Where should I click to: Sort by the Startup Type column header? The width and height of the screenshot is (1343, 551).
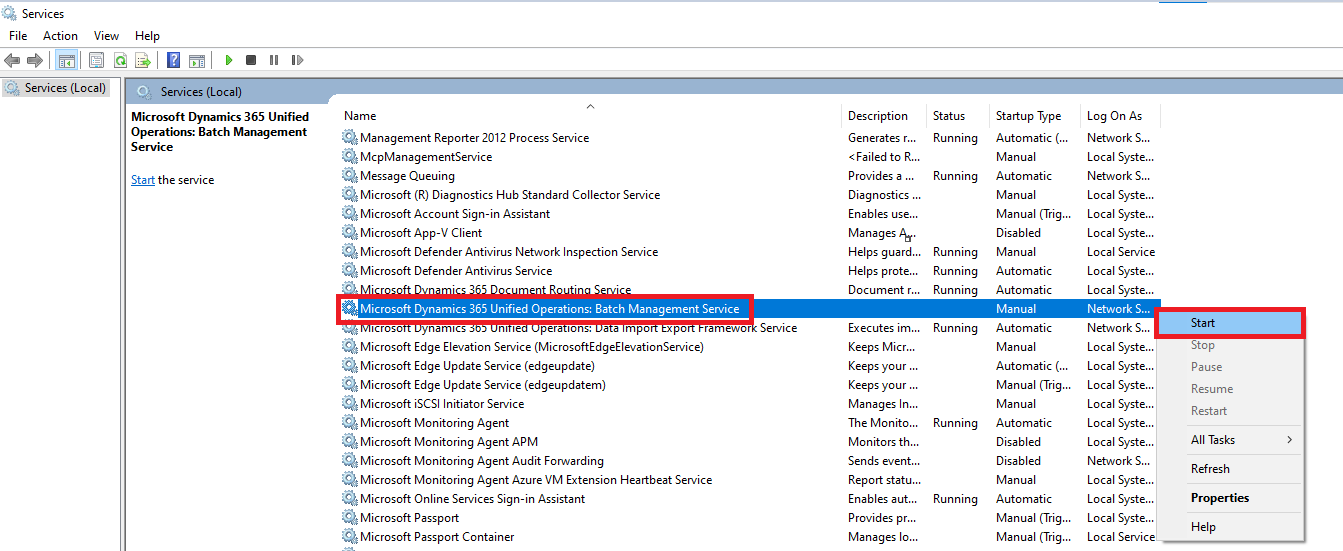[x=1028, y=116]
